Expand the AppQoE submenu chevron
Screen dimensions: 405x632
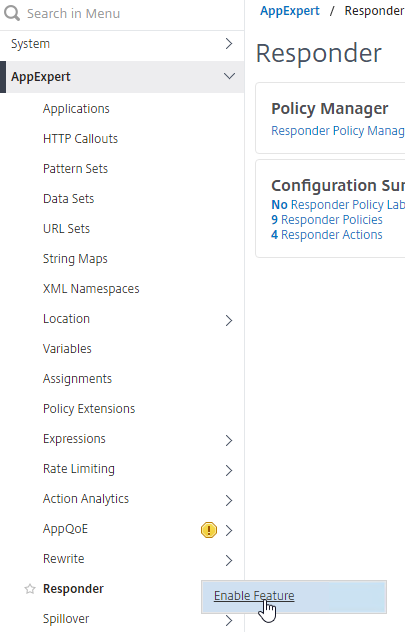pyautogui.click(x=229, y=530)
